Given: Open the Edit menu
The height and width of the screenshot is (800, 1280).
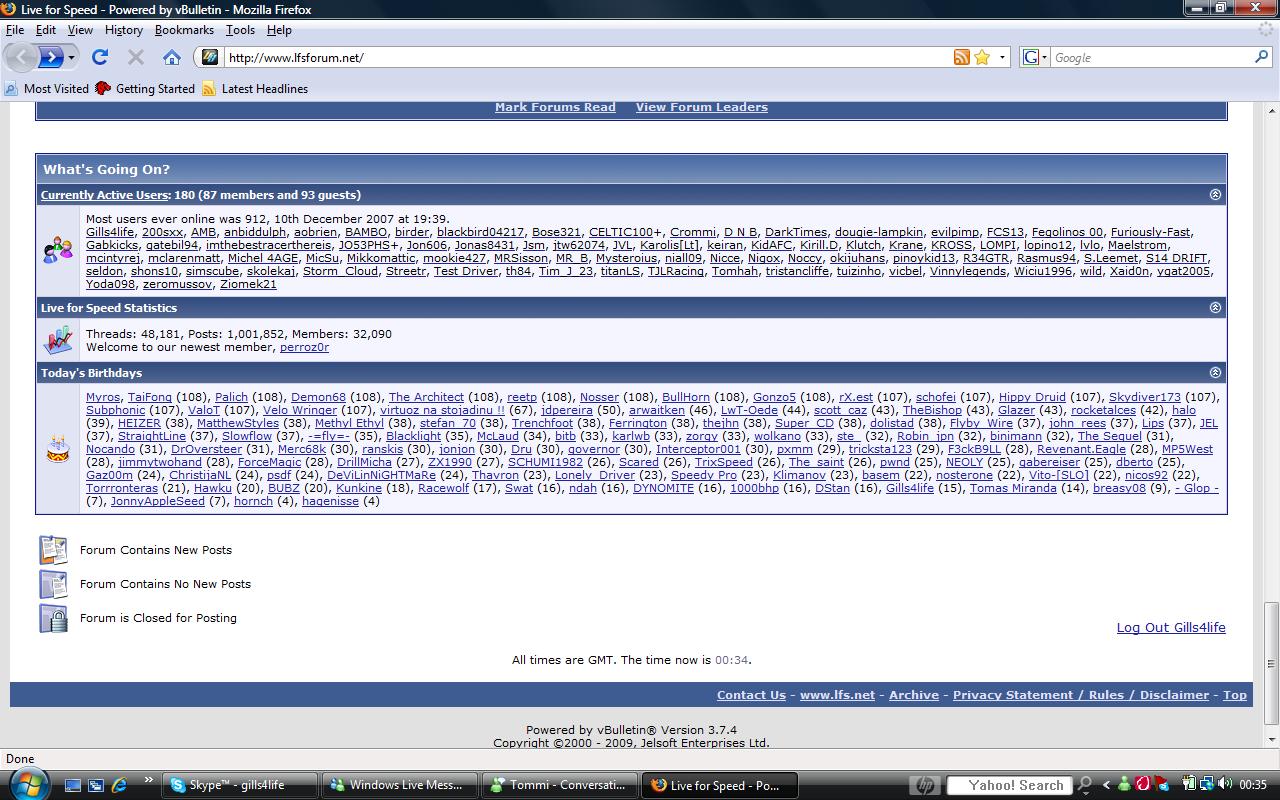Looking at the screenshot, I should (x=46, y=30).
